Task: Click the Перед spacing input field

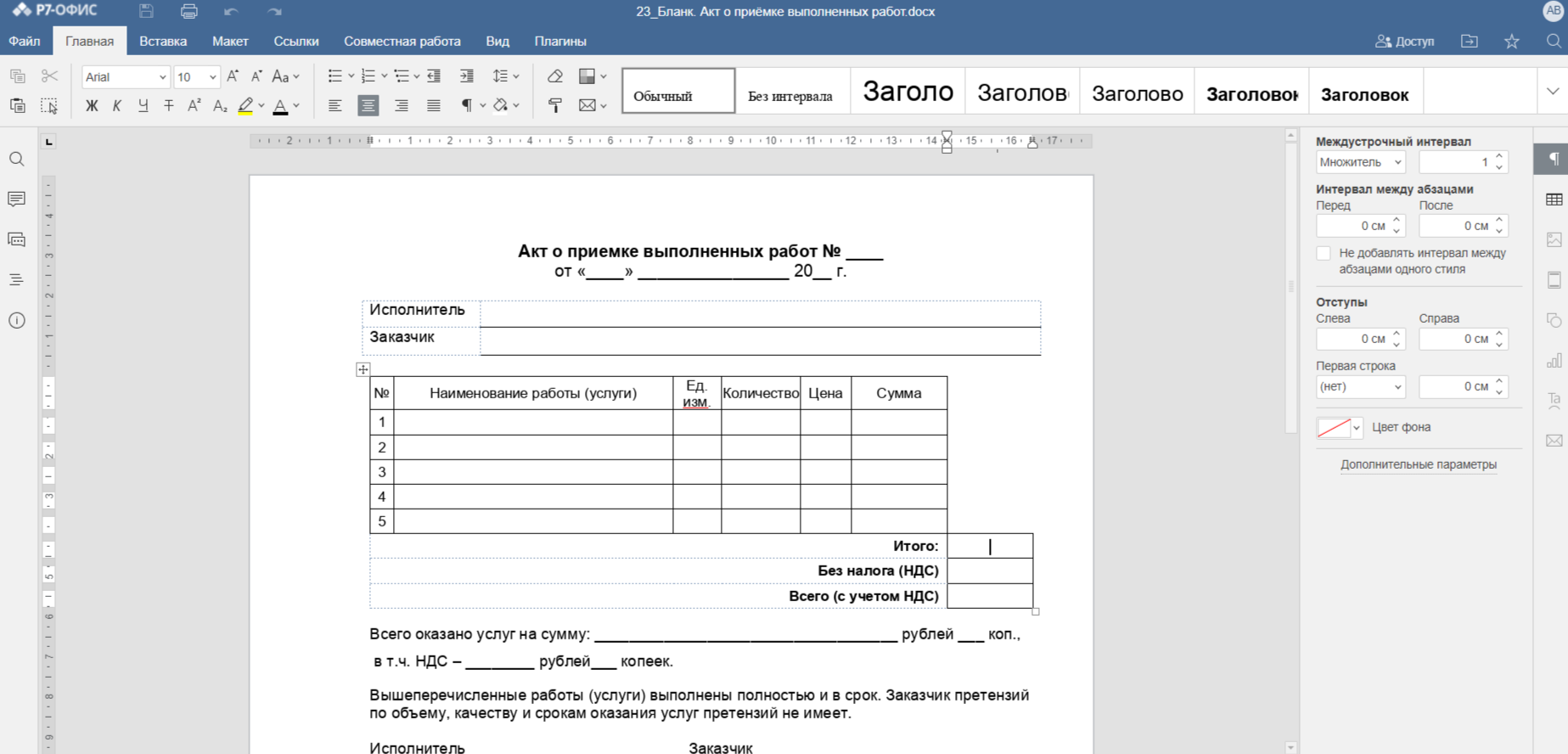Action: (1361, 226)
